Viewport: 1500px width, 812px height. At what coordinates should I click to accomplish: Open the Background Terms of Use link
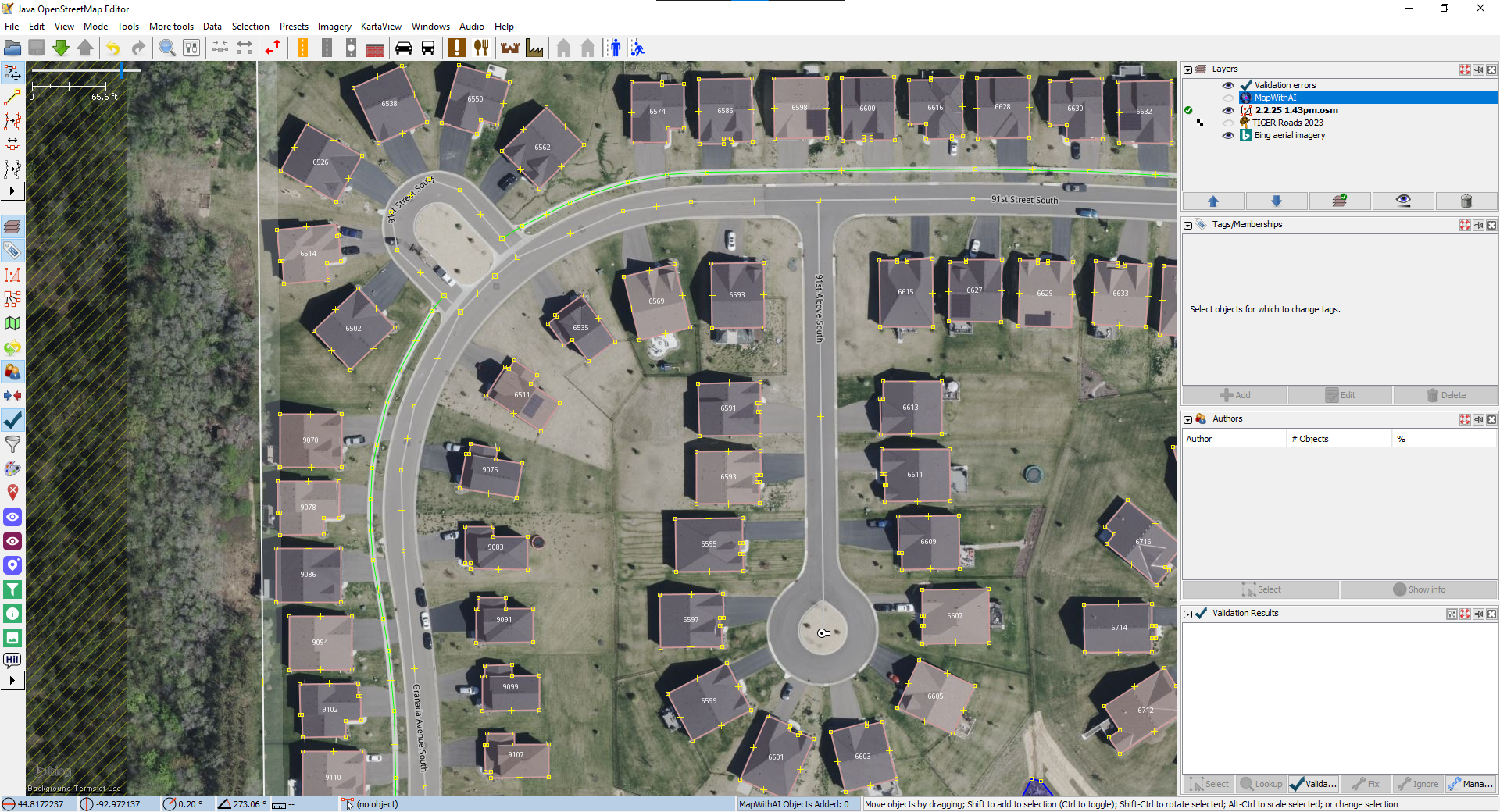pos(74,789)
